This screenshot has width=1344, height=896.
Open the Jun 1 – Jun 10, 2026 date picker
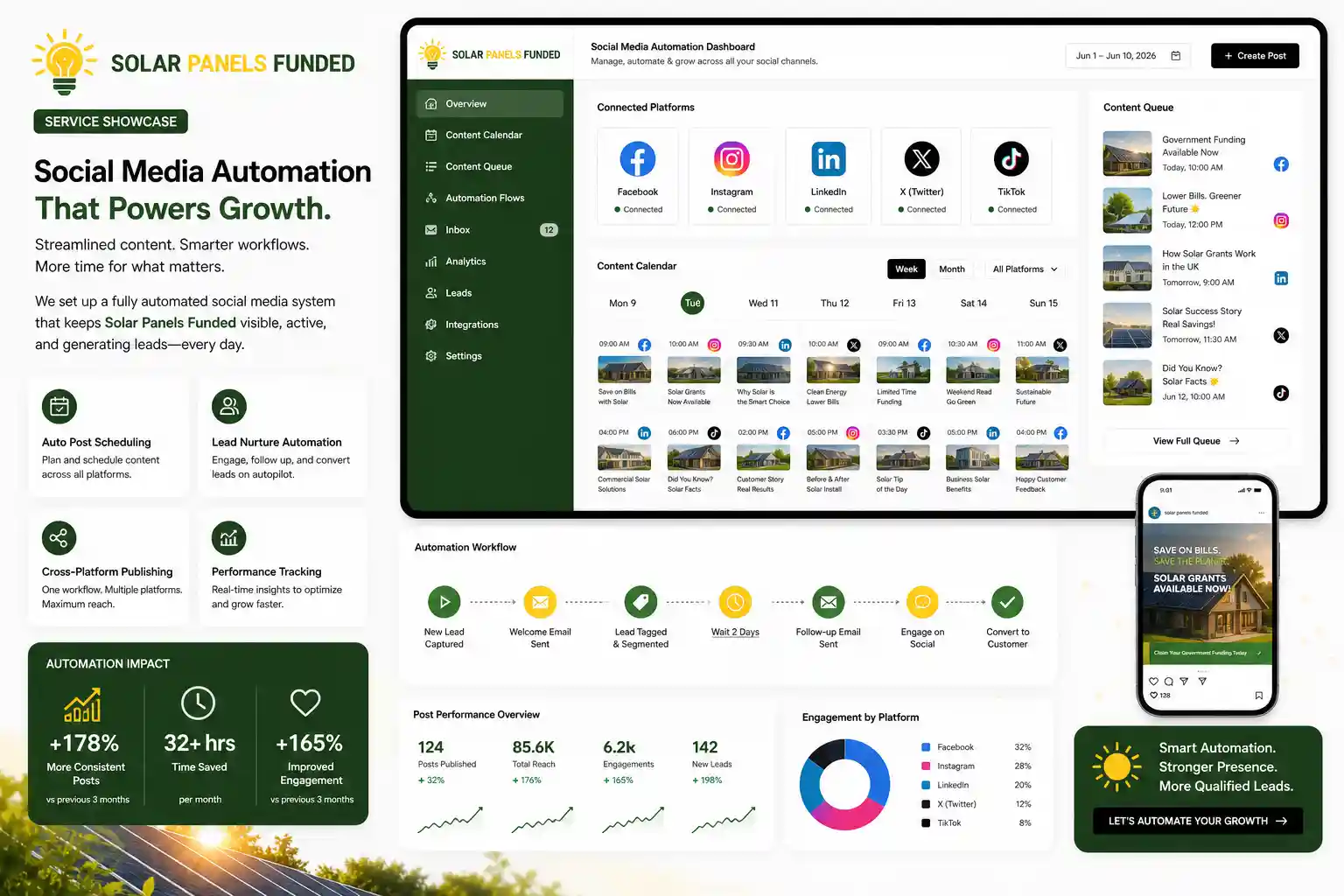coord(1128,56)
